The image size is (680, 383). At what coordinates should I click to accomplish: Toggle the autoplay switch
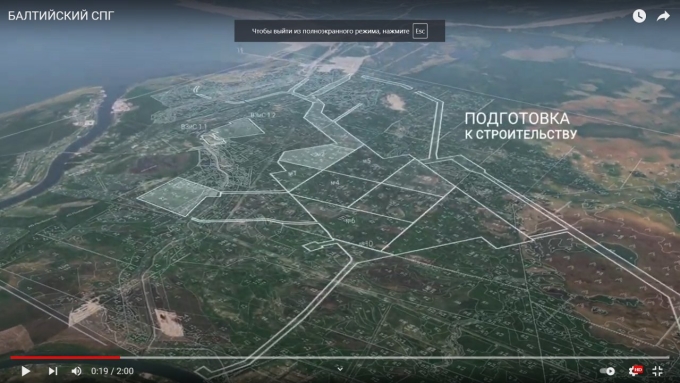point(607,371)
